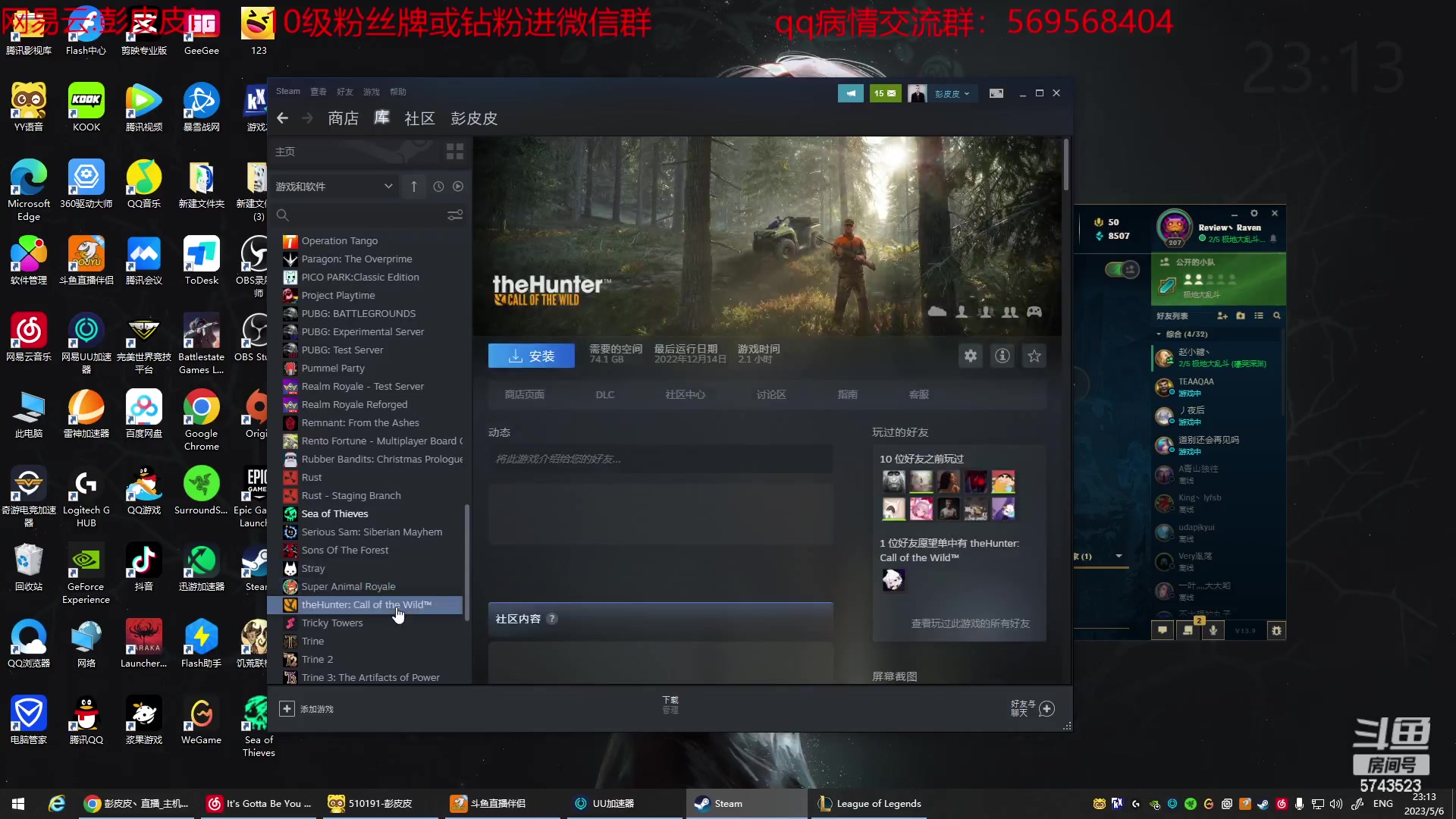Collapse the 综合 friends group in League

tap(1159, 334)
